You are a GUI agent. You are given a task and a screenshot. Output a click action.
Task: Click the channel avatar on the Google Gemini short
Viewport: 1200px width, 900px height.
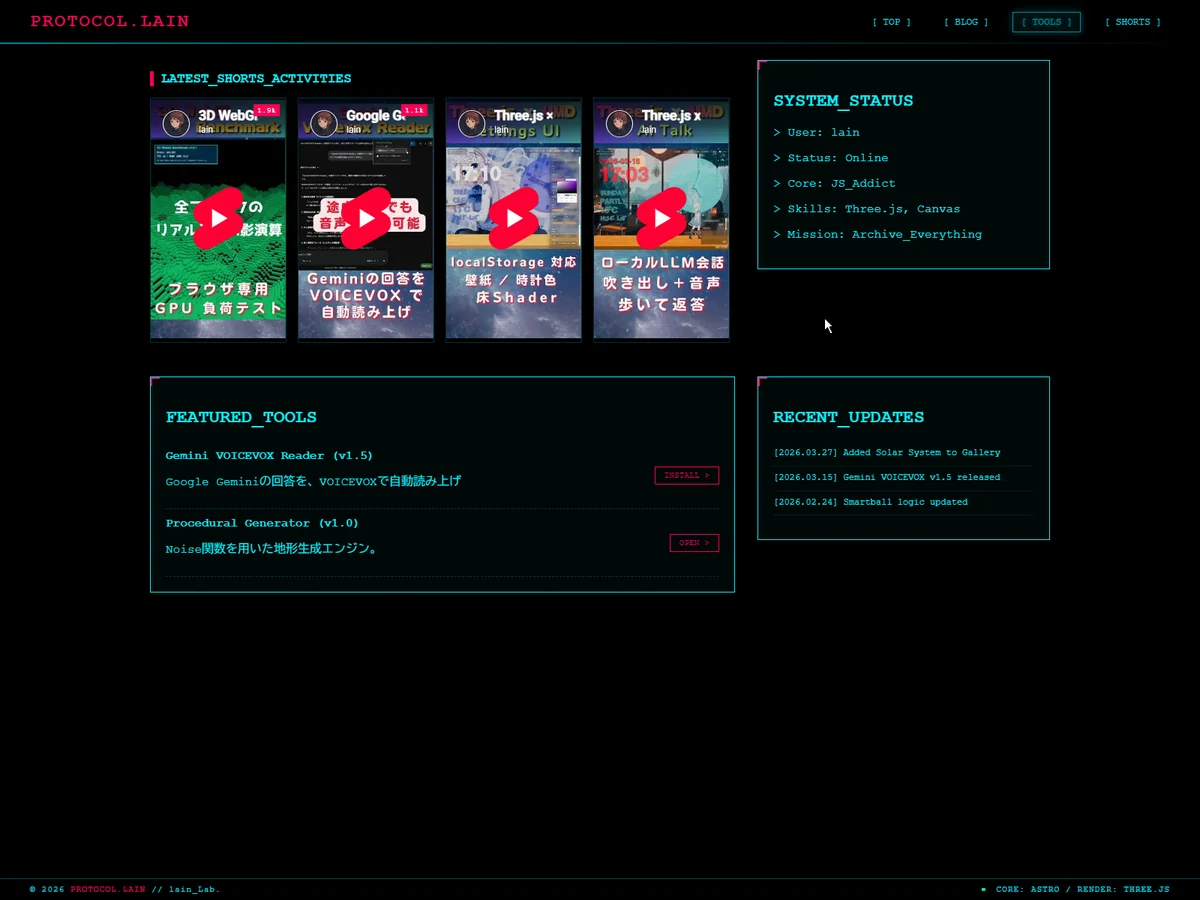(324, 123)
